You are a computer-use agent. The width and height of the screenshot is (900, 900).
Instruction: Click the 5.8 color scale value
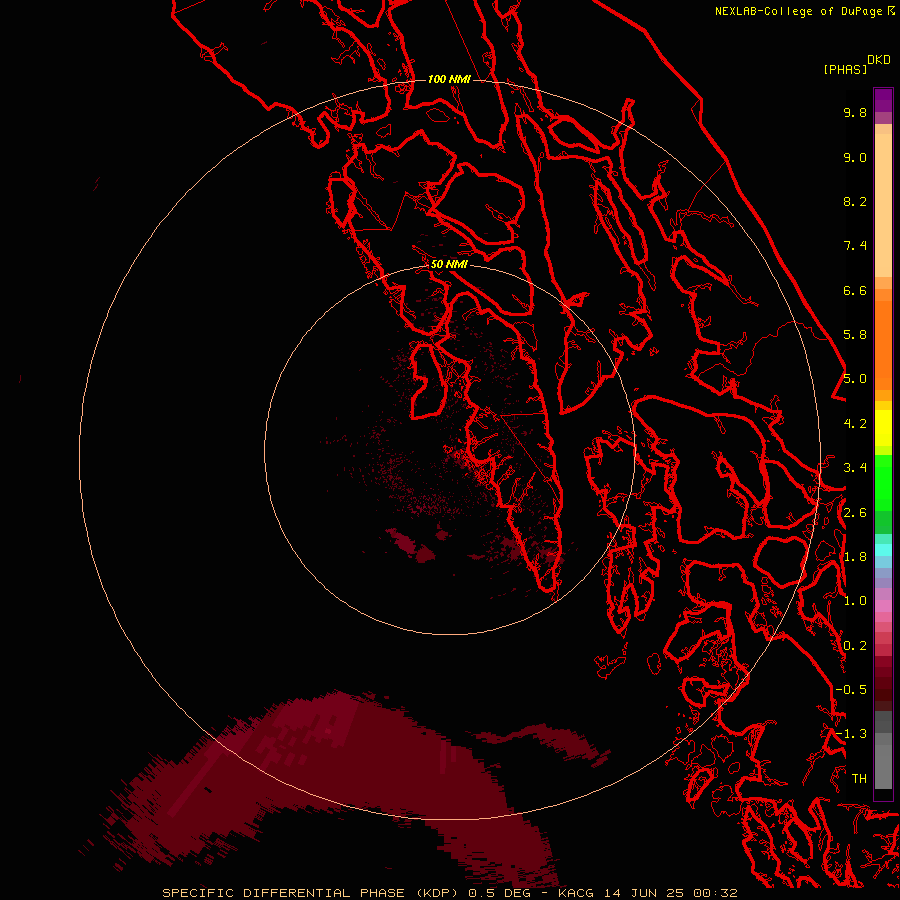point(855,335)
